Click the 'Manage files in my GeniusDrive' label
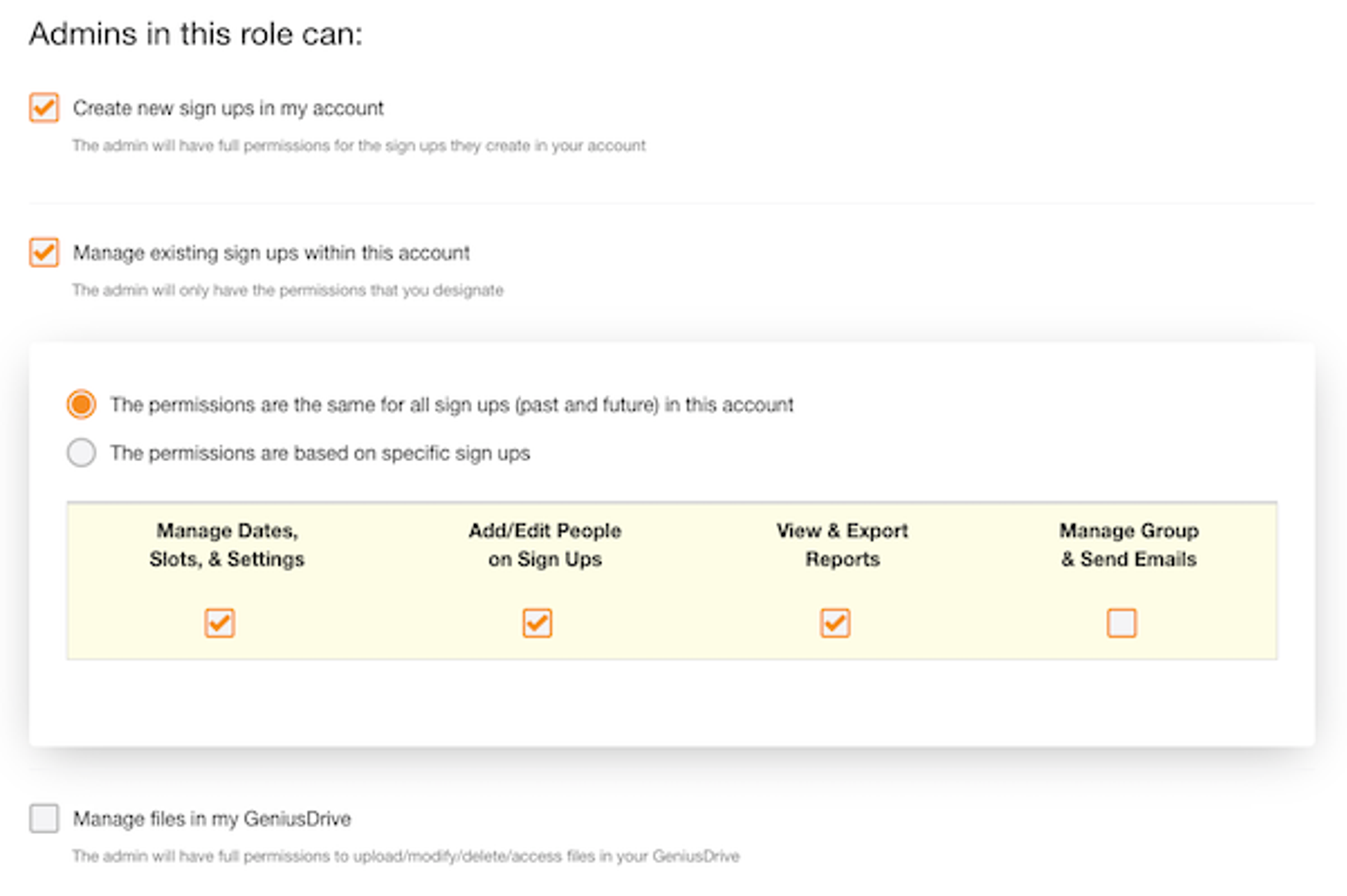 coord(212,819)
